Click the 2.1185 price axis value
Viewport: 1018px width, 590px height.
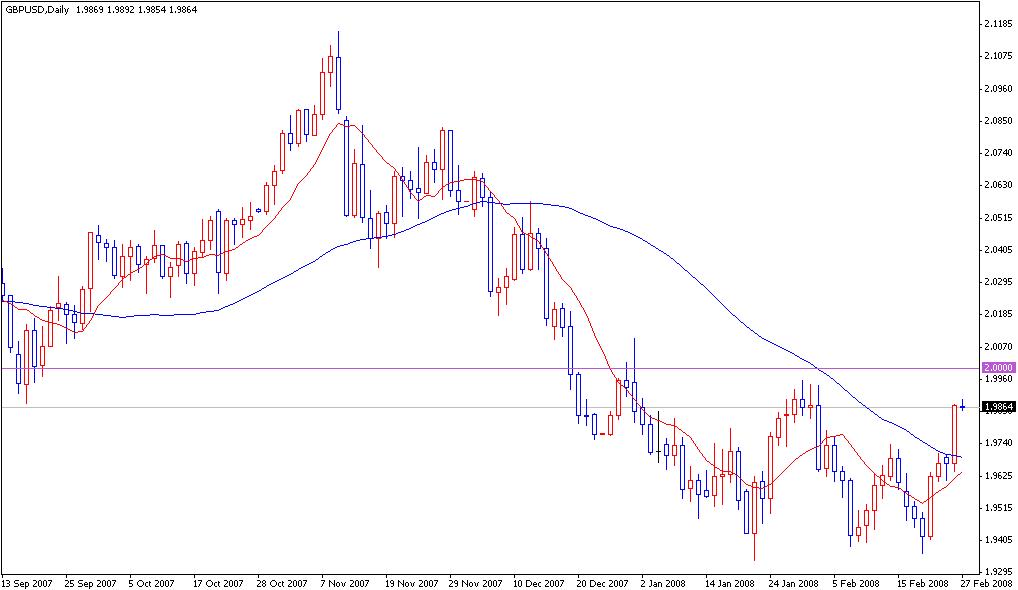(999, 24)
